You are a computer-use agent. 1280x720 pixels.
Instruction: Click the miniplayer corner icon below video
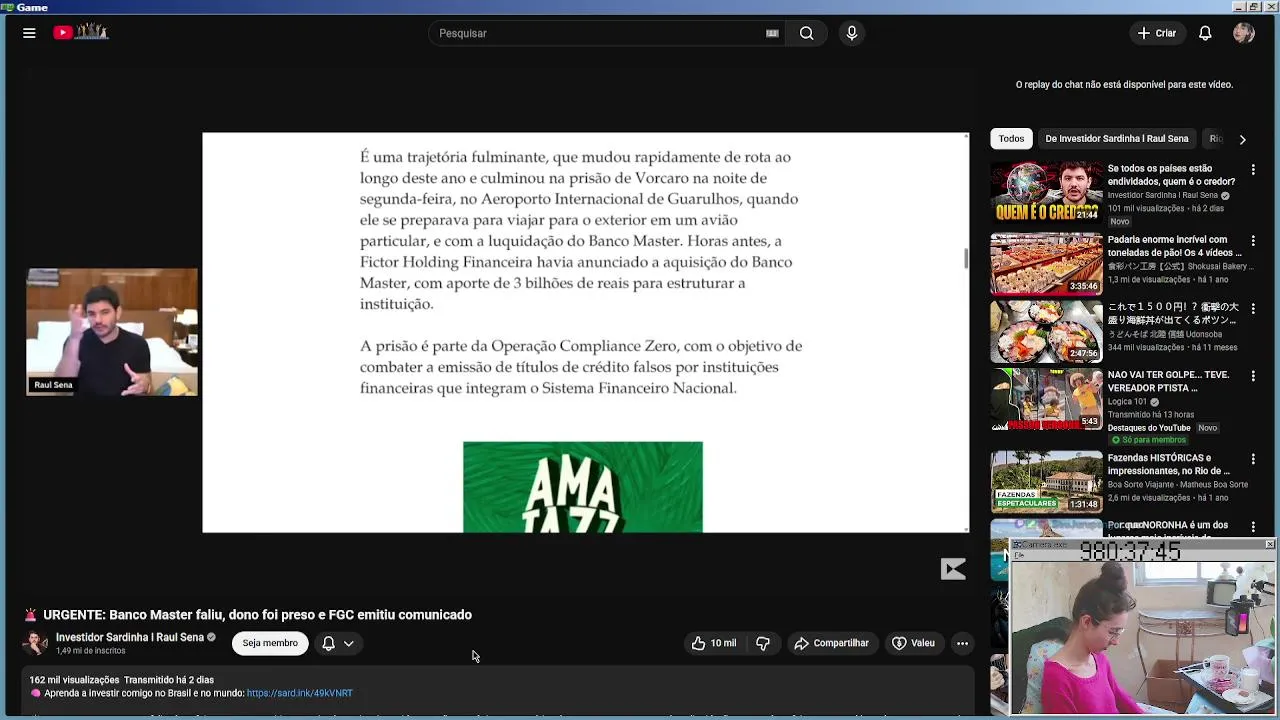click(x=953, y=569)
